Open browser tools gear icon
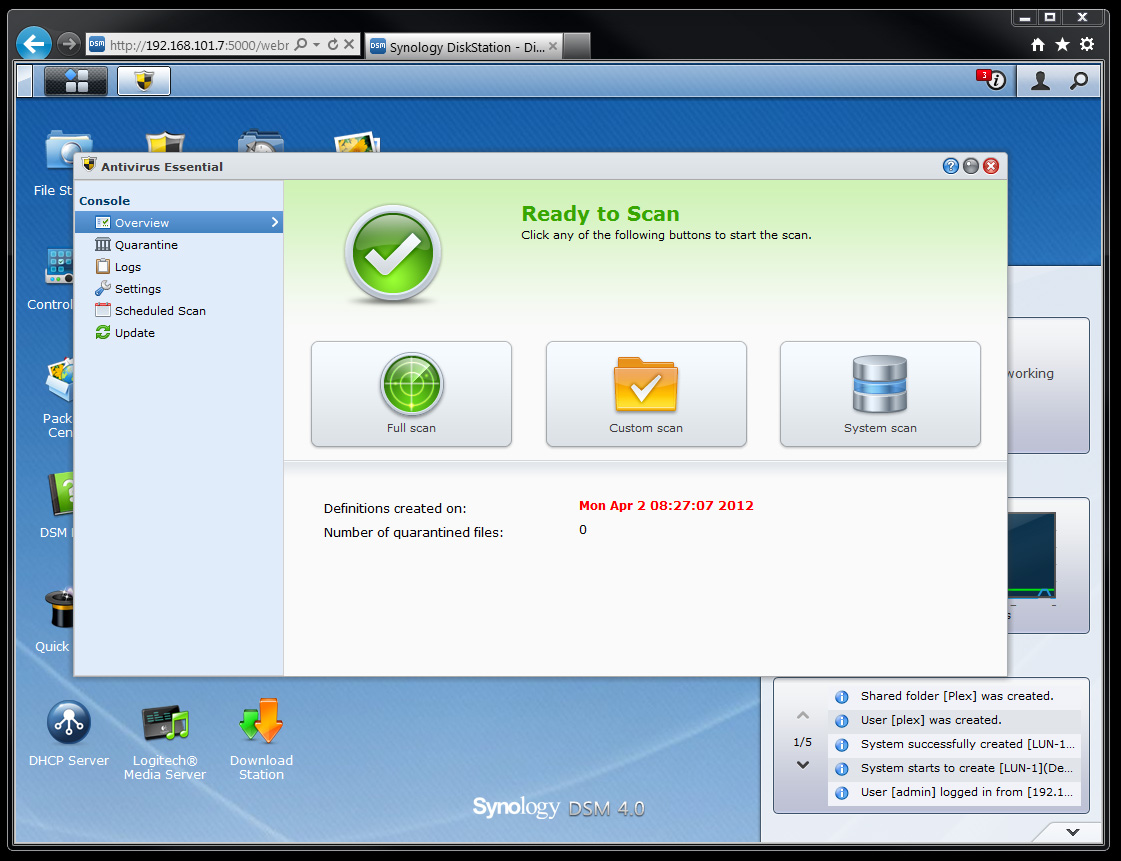 [1087, 44]
